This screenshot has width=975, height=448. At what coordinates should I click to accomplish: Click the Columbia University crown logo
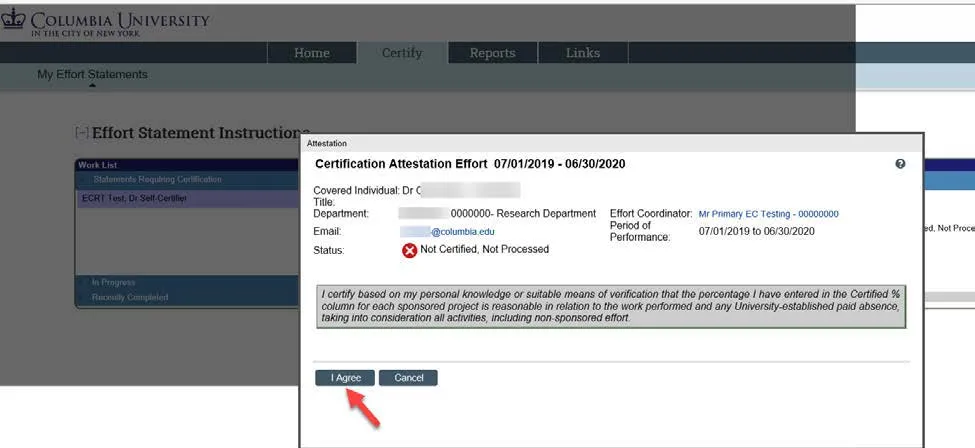(12, 19)
